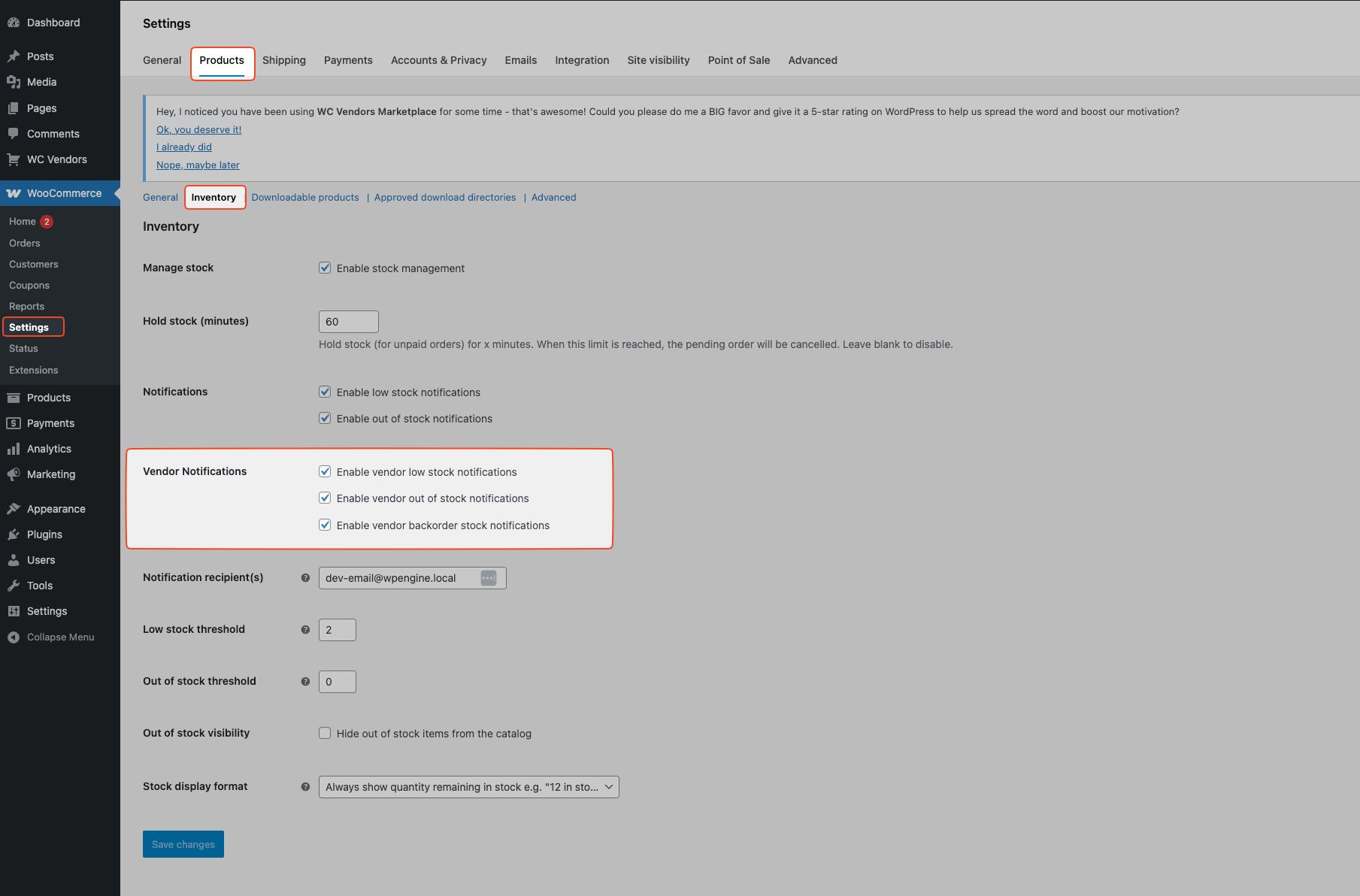Uncheck Enable stock management
The width and height of the screenshot is (1360, 896).
(x=325, y=268)
